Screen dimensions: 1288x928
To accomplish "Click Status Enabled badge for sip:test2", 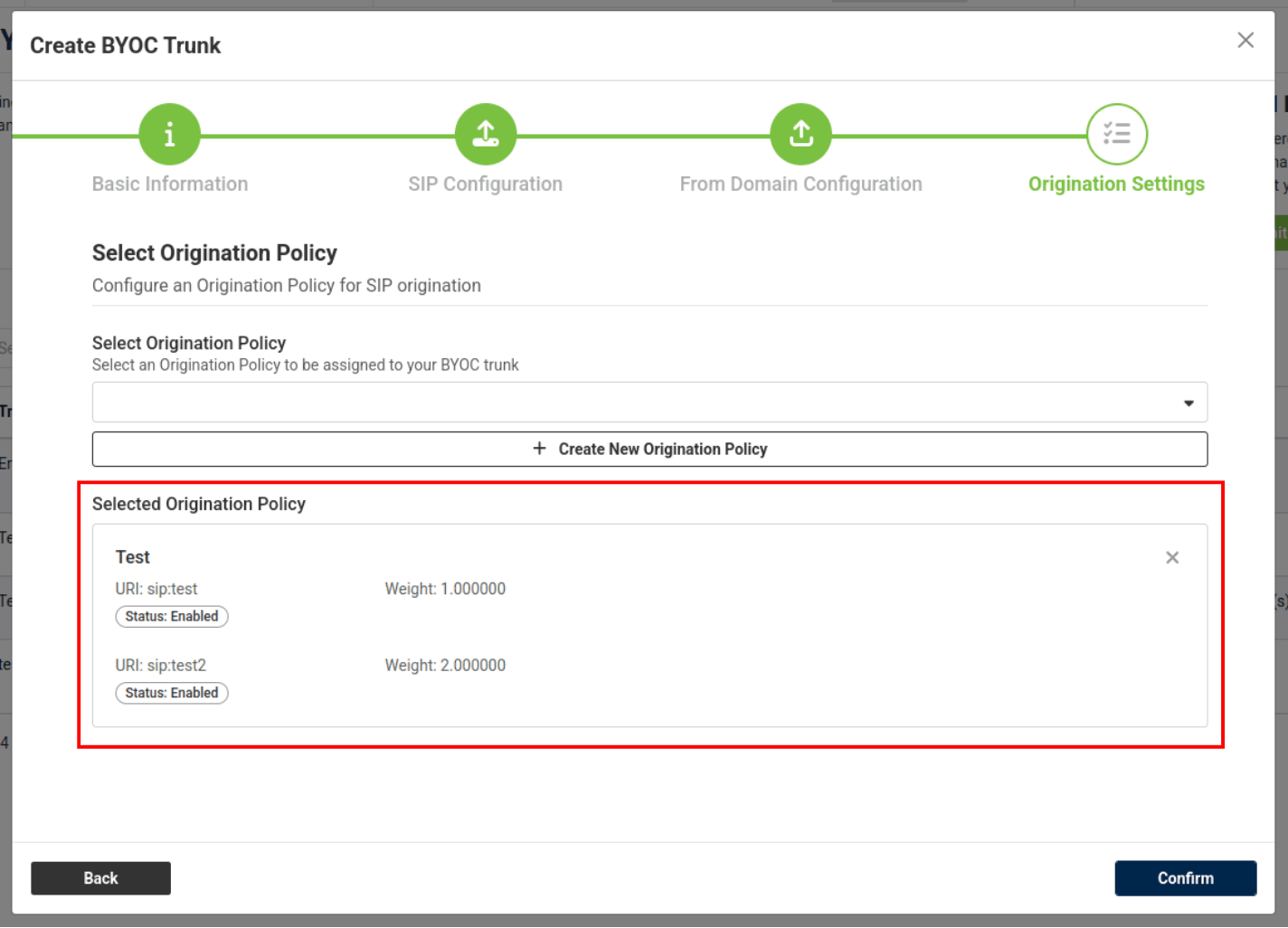I will (172, 694).
